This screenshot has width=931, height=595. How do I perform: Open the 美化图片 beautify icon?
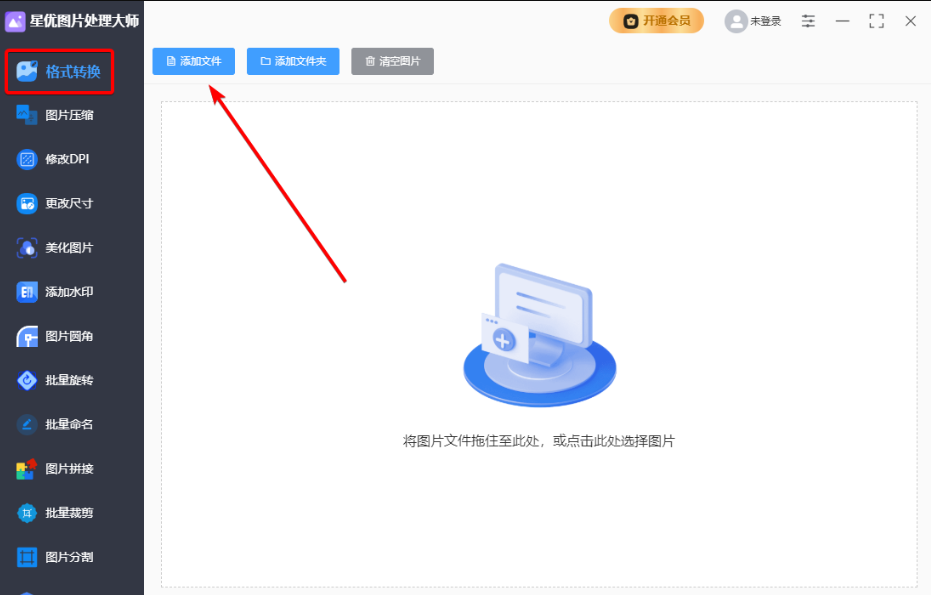[27, 248]
